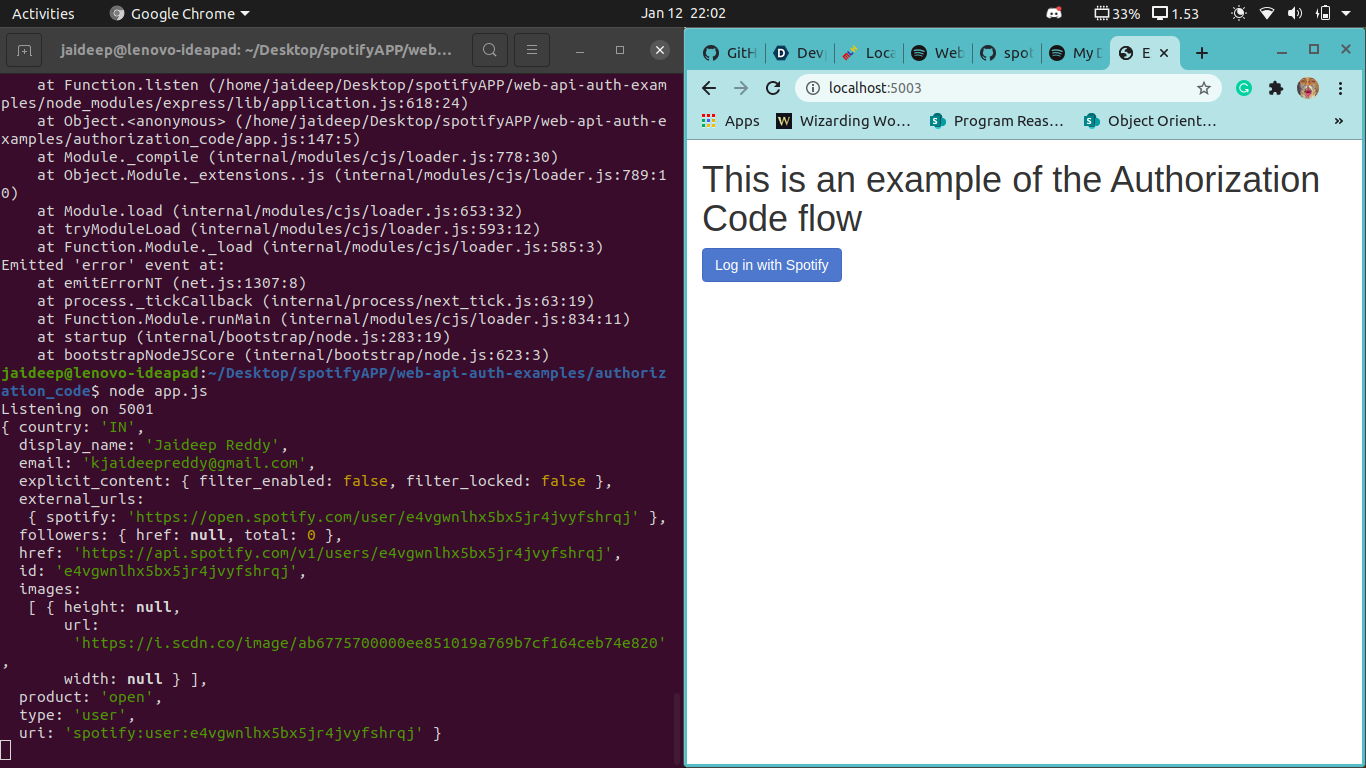Switch to the 'Dev' tab
Screen dimensions: 1366x768
click(800, 53)
